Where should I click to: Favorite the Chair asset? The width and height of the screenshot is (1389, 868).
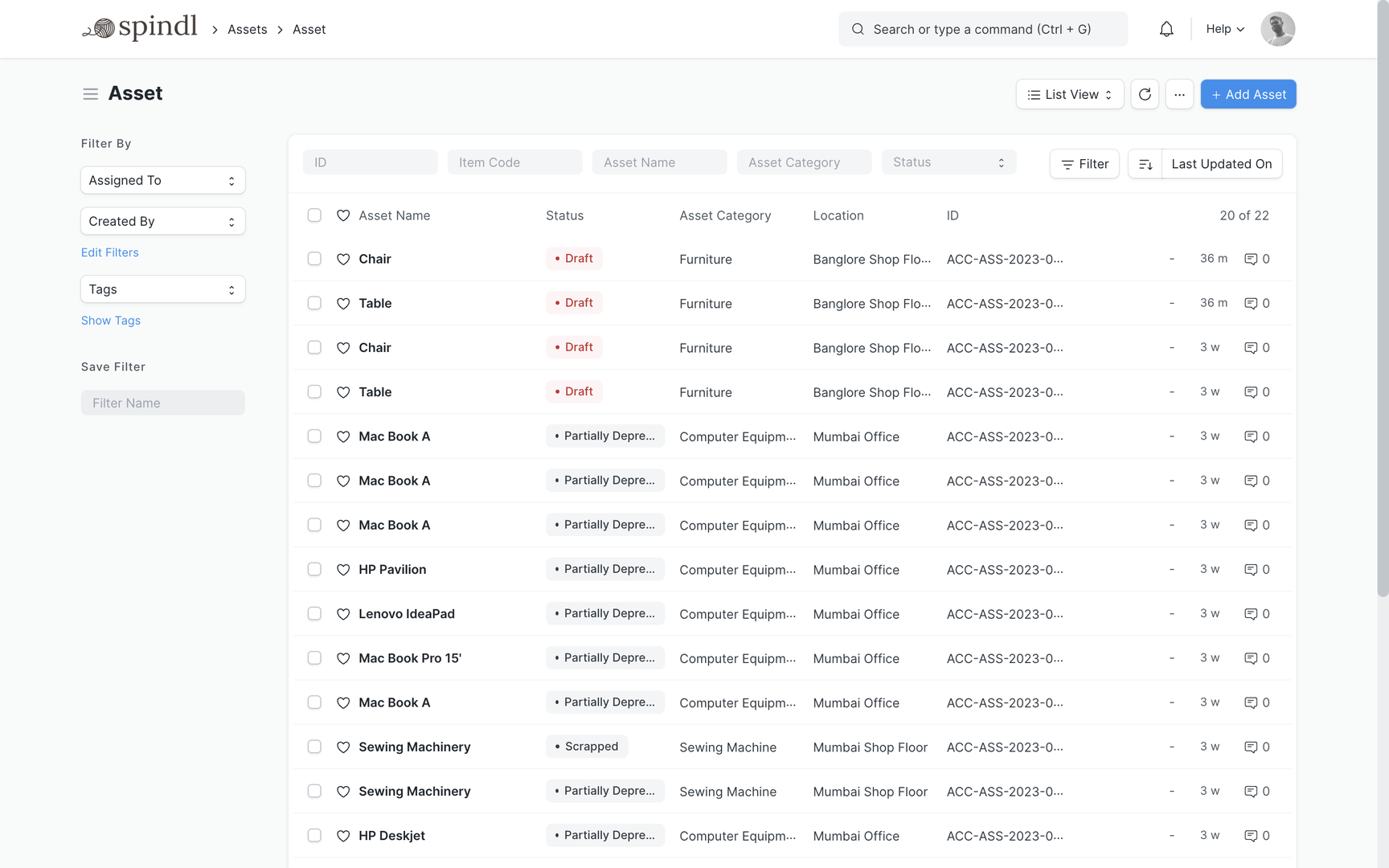pos(343,259)
